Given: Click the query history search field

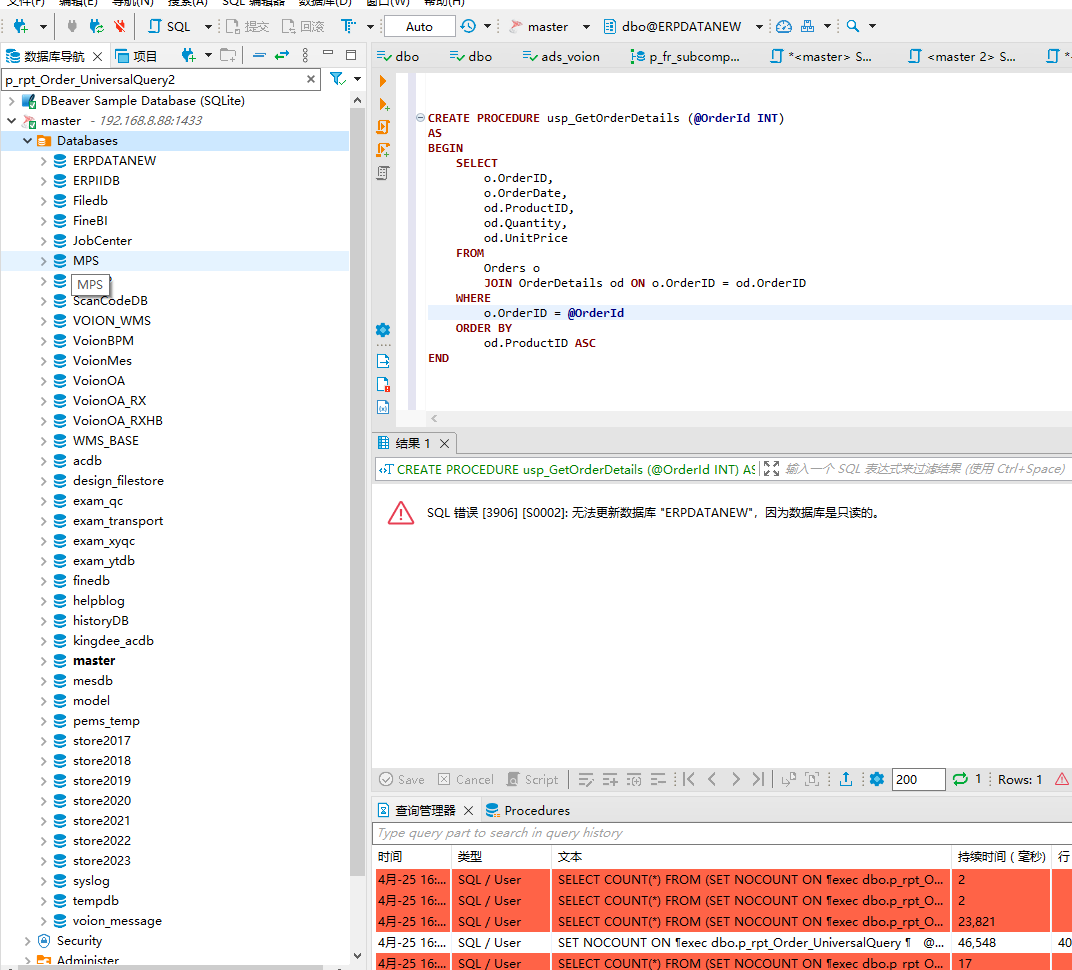Looking at the screenshot, I should 721,833.
